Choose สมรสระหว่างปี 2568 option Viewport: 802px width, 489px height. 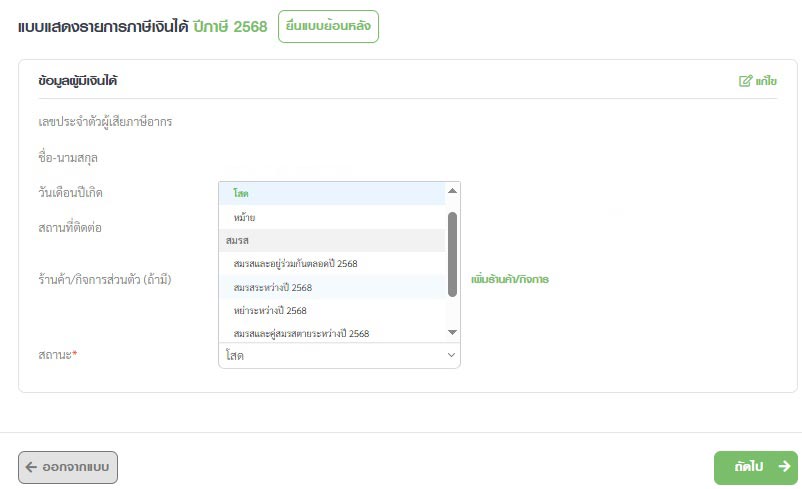(x=332, y=287)
